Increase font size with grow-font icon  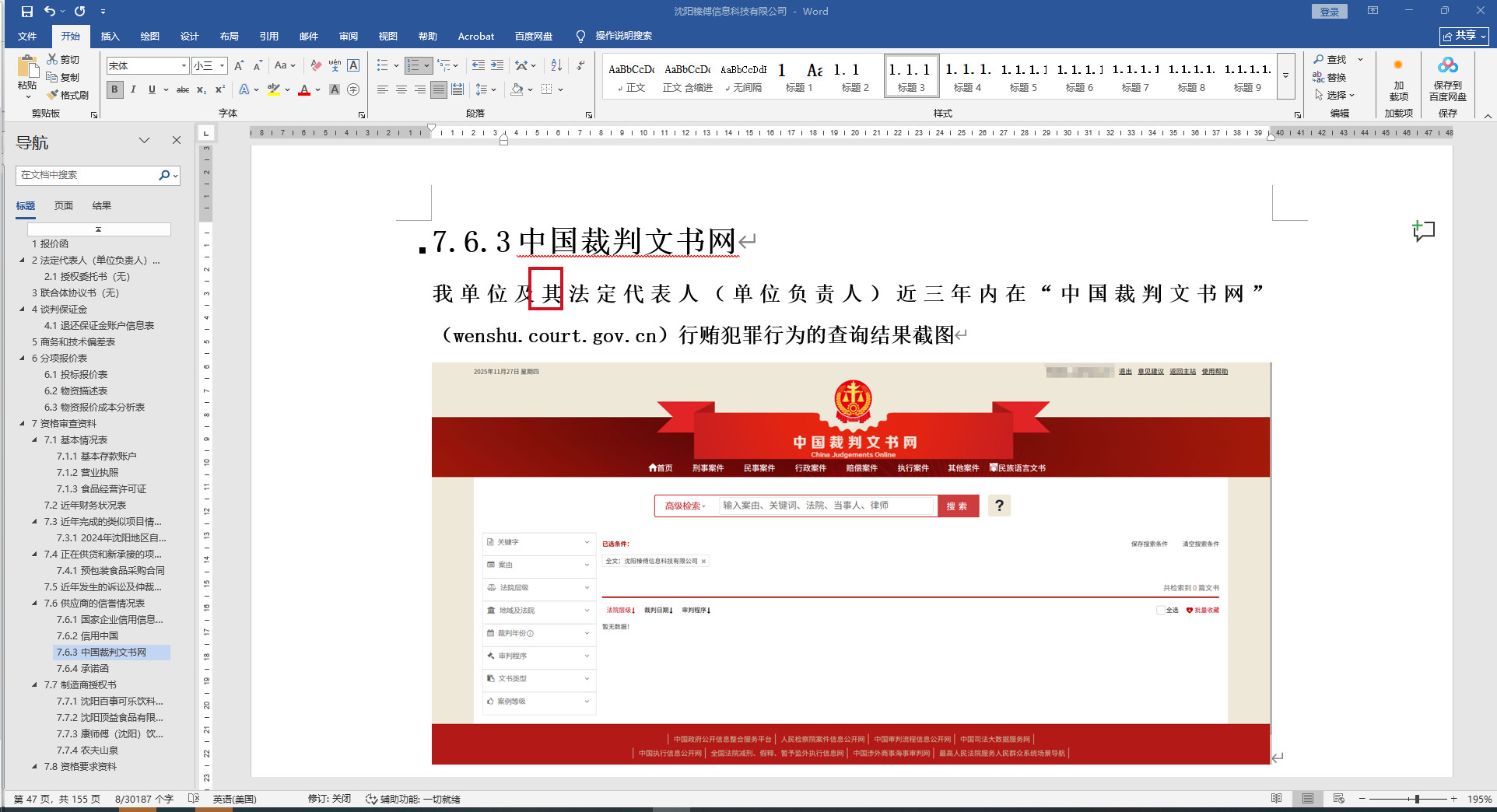click(x=239, y=66)
